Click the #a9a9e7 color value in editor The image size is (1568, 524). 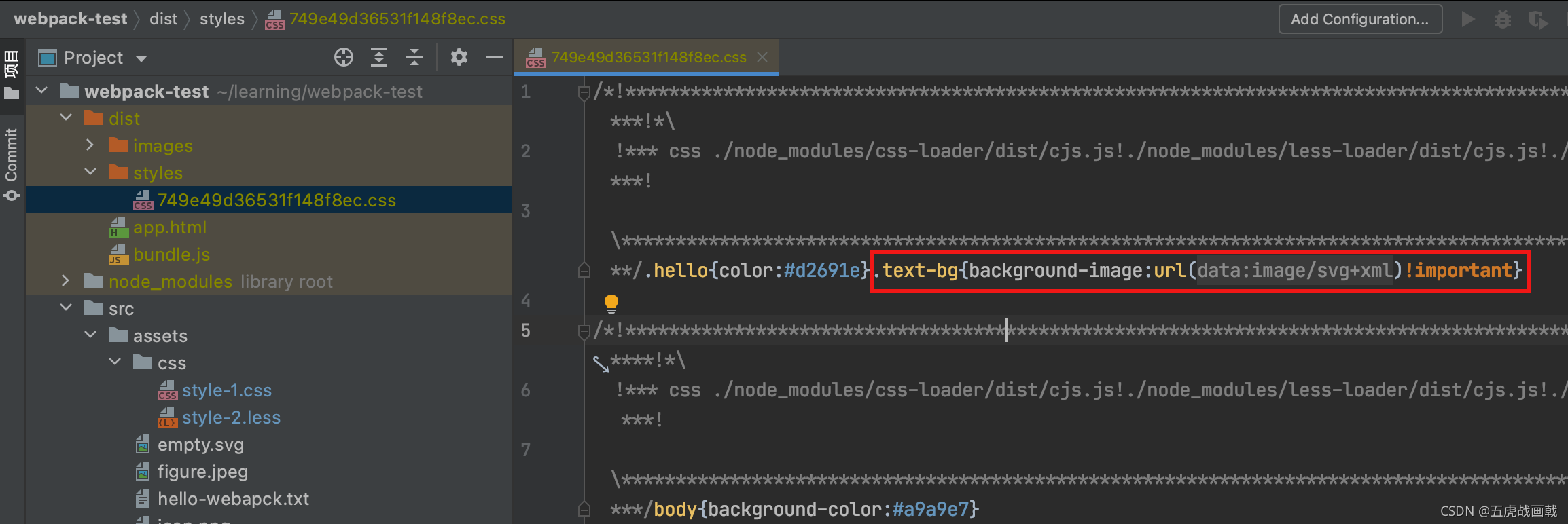point(931,509)
